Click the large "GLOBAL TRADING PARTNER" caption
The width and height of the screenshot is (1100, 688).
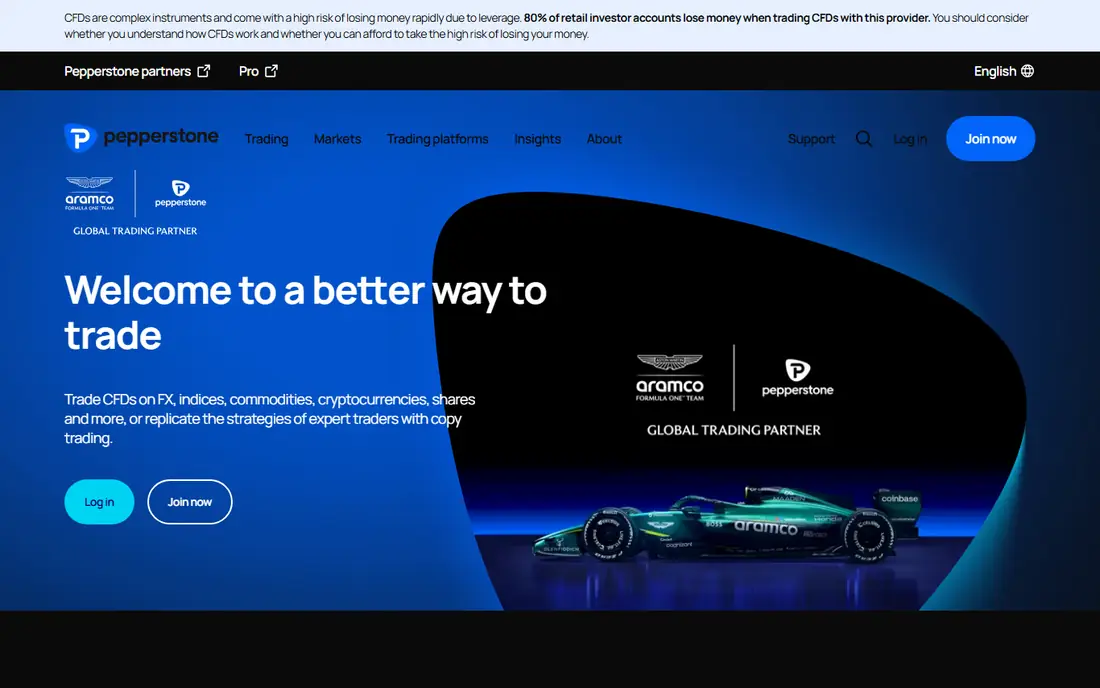click(734, 430)
